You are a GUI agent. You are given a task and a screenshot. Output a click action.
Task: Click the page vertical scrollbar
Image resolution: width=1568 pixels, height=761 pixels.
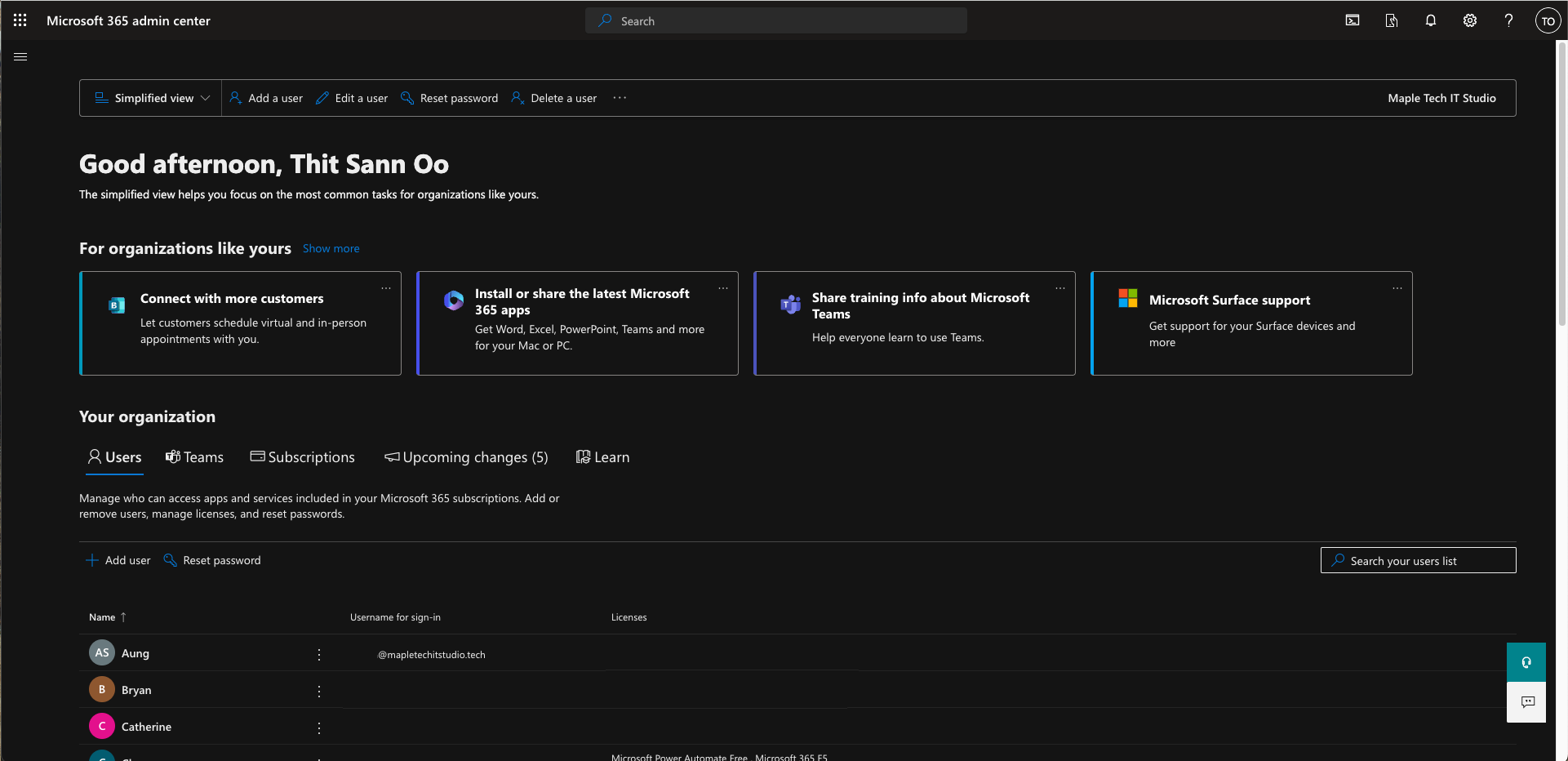[x=1561, y=184]
